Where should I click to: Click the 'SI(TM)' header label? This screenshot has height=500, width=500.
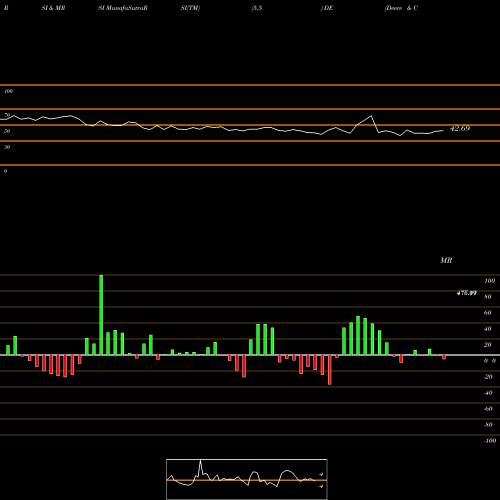click(x=190, y=8)
